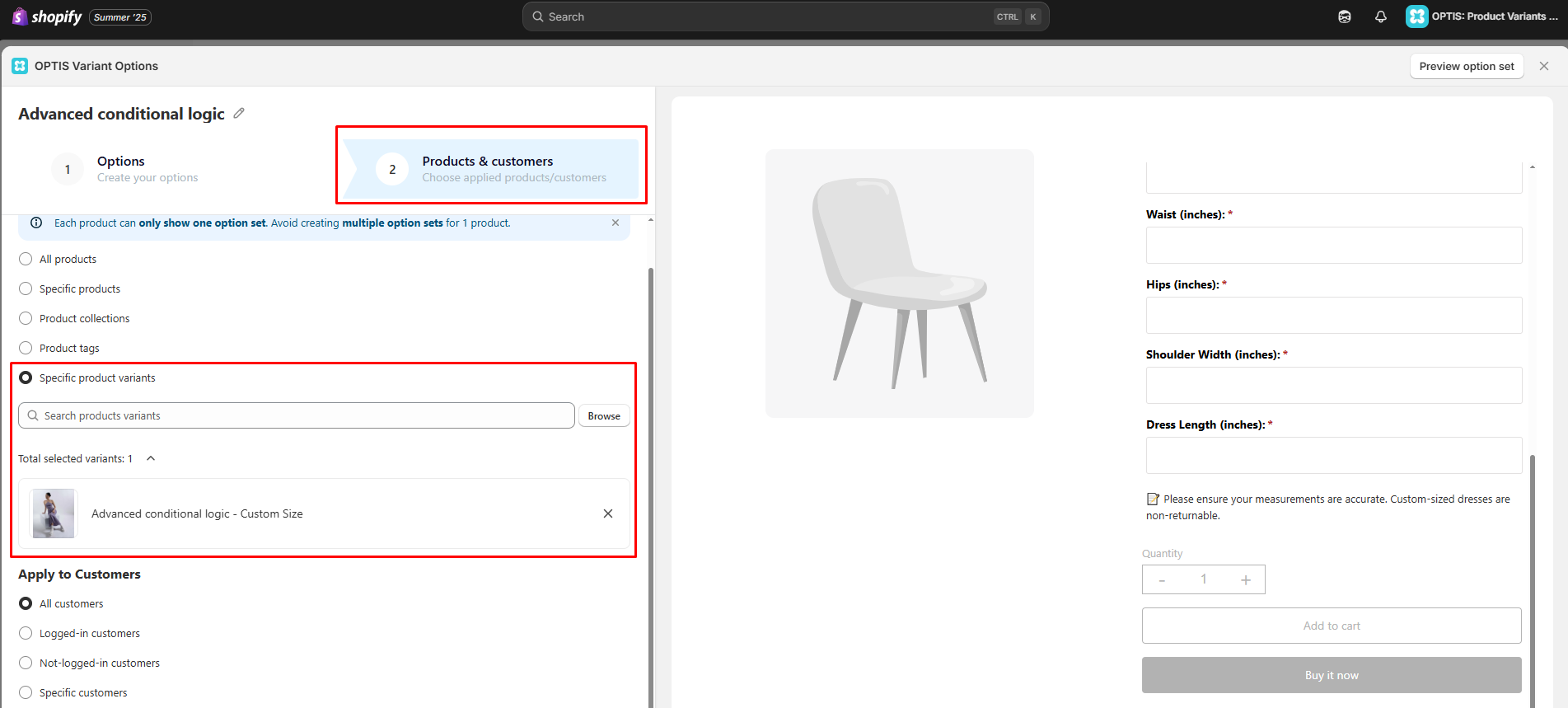The width and height of the screenshot is (1568, 708).
Task: Increase quantity with plus button
Action: pyautogui.click(x=1246, y=580)
